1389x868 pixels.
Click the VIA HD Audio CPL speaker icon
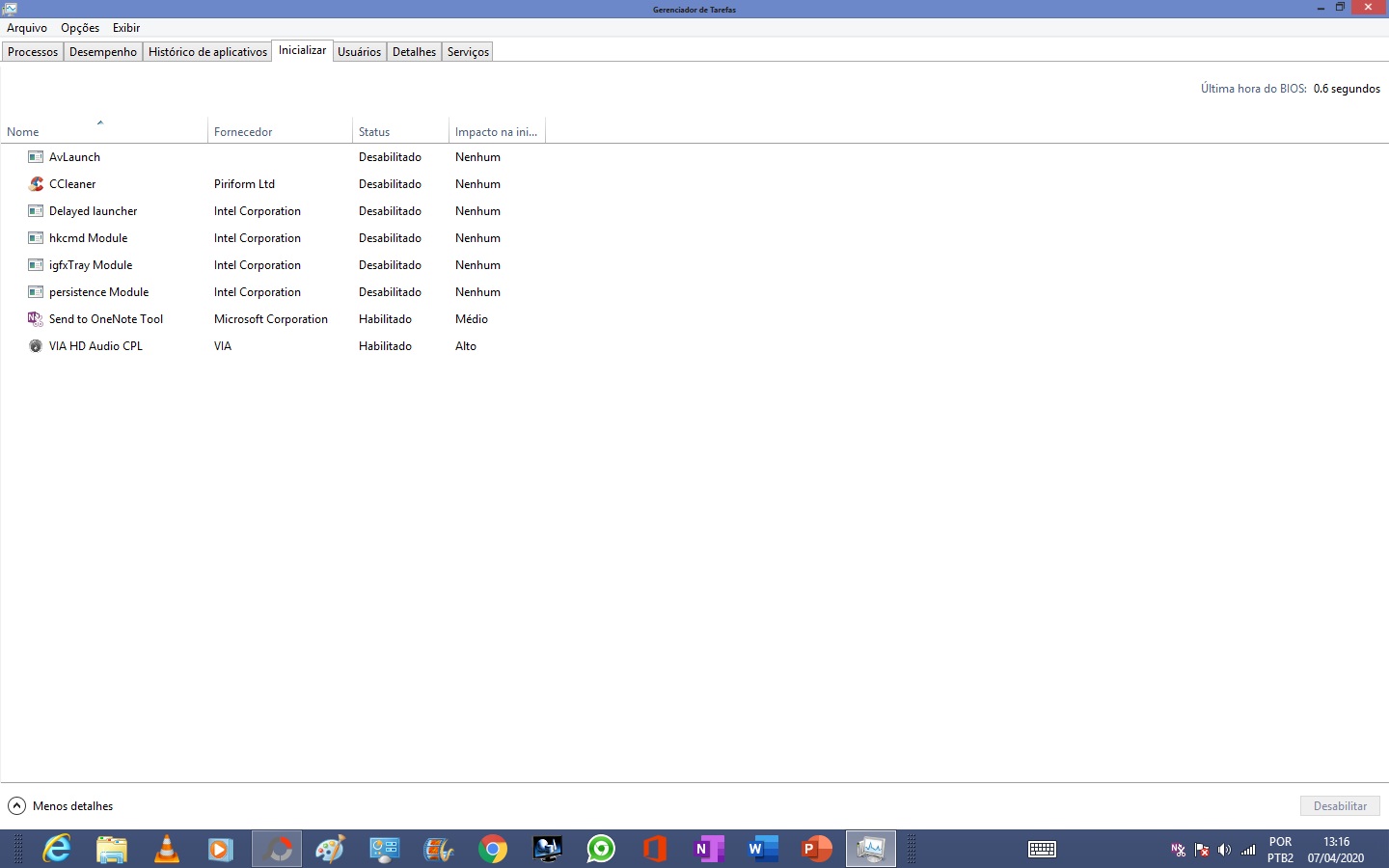tap(36, 346)
